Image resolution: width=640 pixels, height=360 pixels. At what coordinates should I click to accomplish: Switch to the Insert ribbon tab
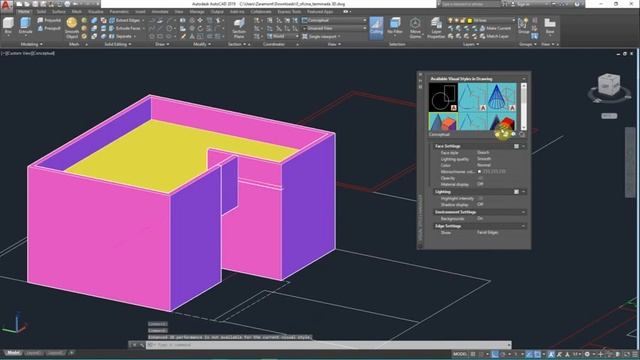(x=140, y=12)
